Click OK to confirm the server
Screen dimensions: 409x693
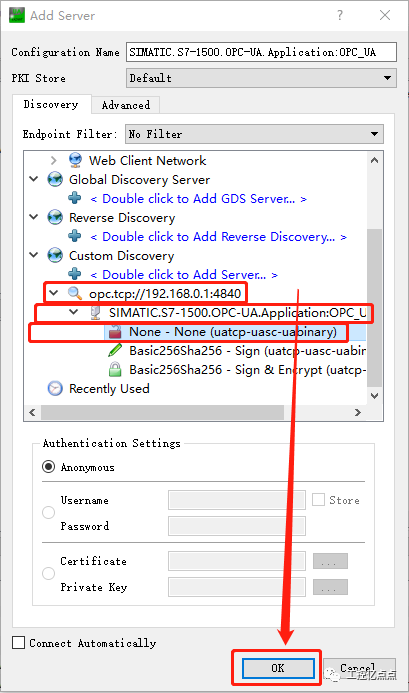pyautogui.click(x=278, y=668)
